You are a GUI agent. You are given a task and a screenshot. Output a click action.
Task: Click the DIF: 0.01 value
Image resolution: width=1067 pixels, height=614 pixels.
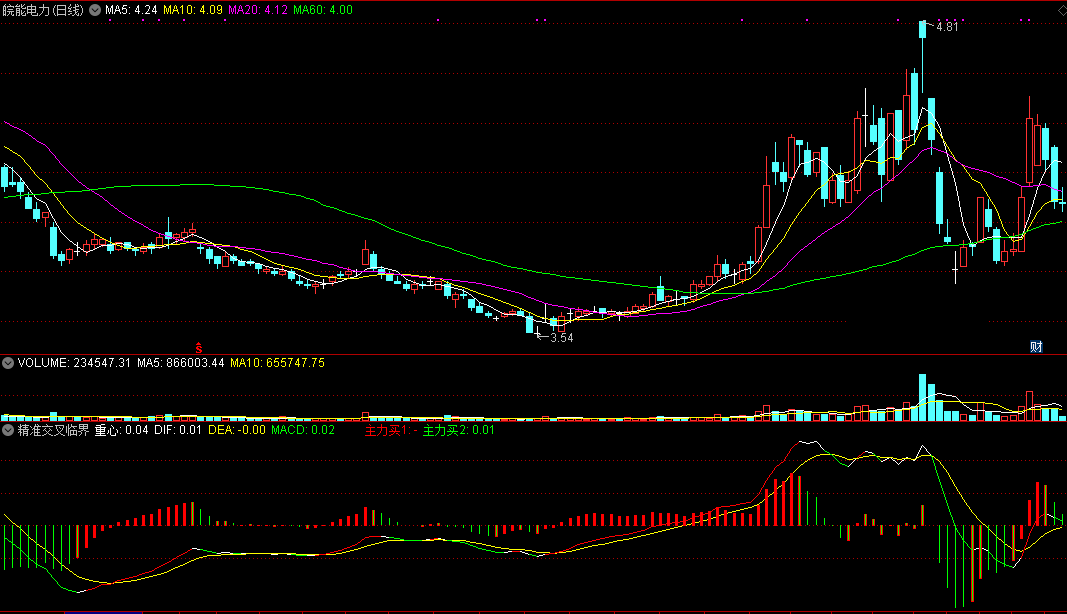tap(178, 430)
